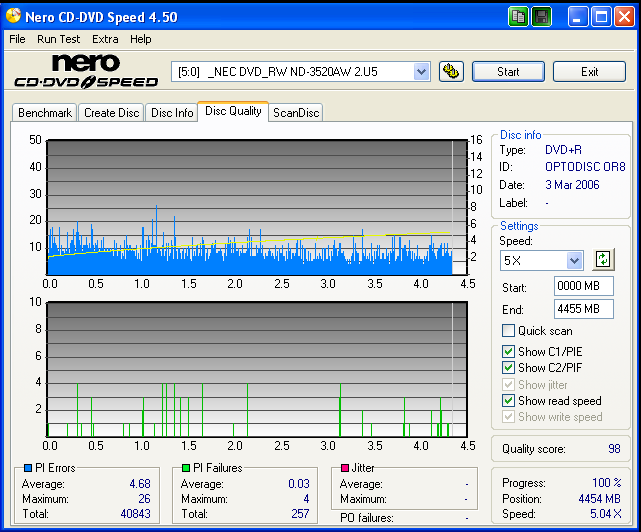641x532 pixels.
Task: Open the Run Test menu
Action: tap(58, 39)
